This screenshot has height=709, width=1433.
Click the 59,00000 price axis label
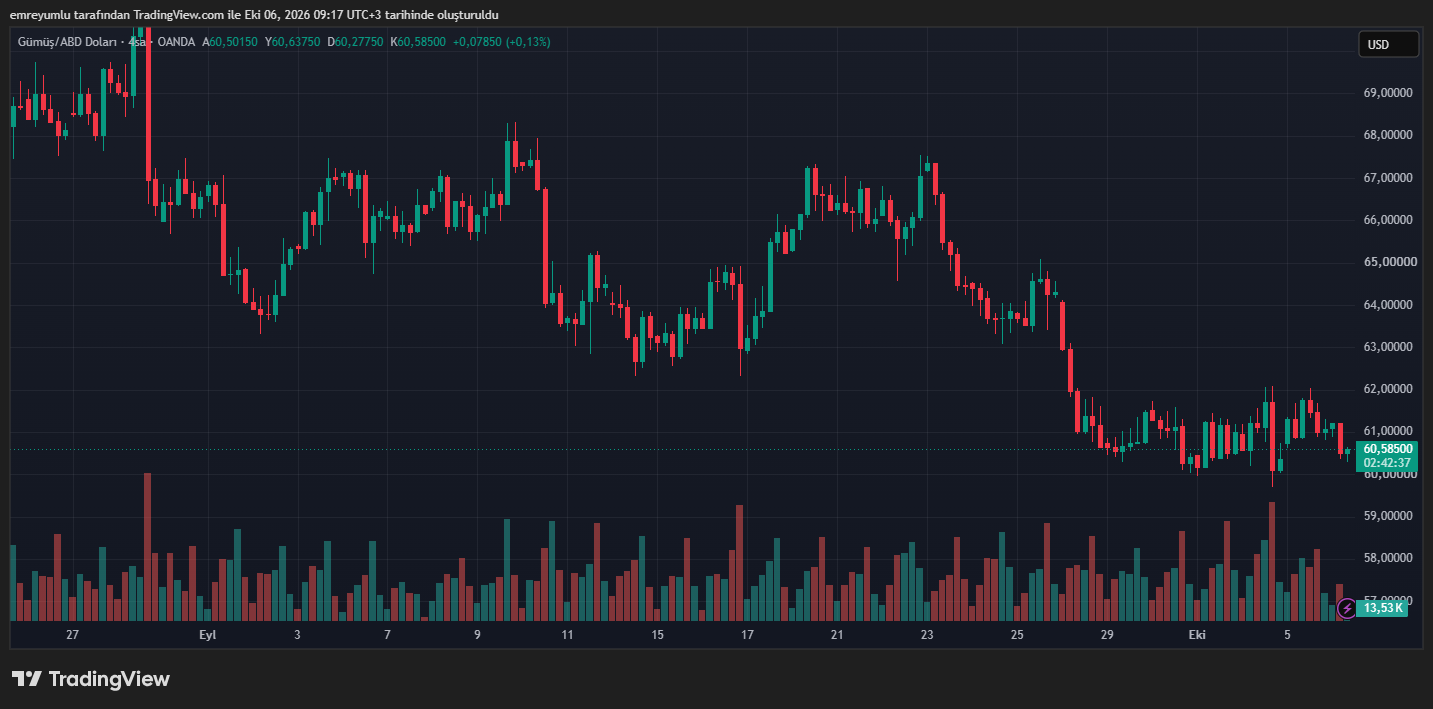[x=1390, y=516]
